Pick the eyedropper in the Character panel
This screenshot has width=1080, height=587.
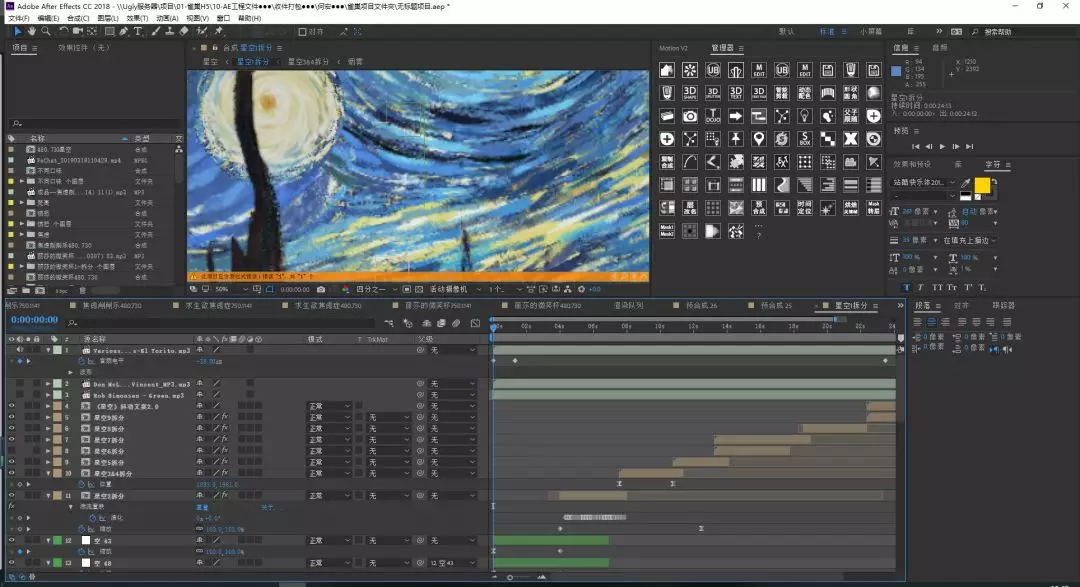[x=965, y=183]
